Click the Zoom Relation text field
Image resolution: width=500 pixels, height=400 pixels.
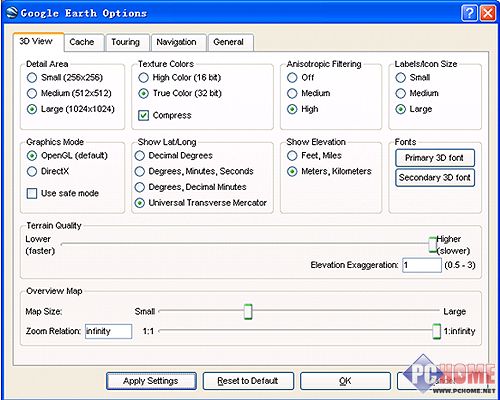pyautogui.click(x=108, y=331)
